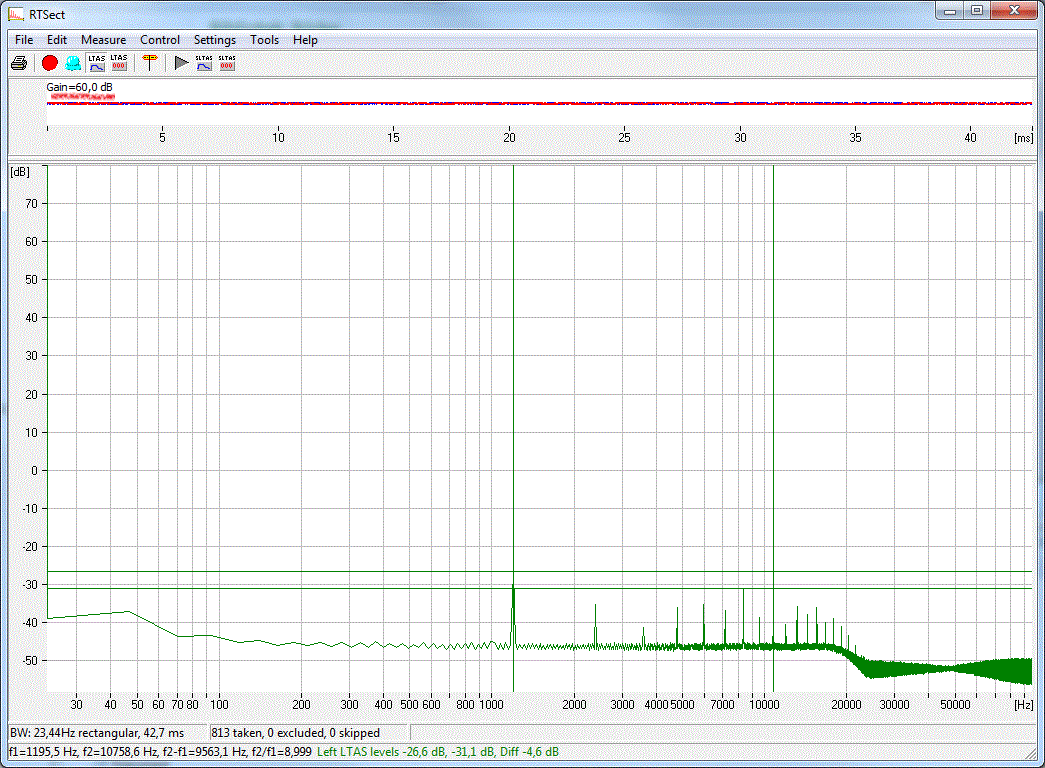1045x768 pixels.
Task: Click the [ms] time axis unit label
Action: click(x=1024, y=138)
